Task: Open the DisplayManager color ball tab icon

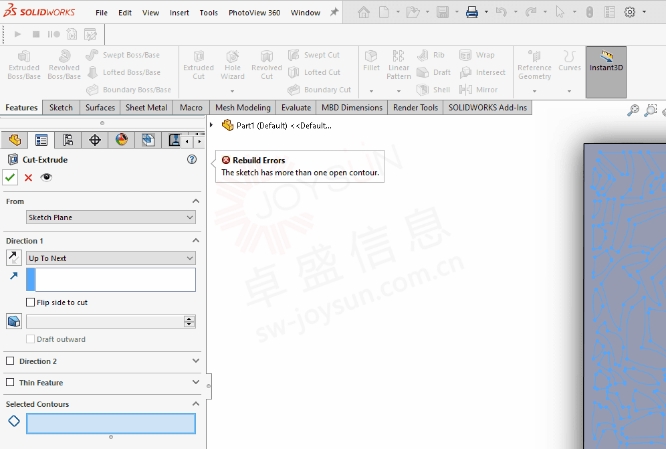Action: (x=121, y=140)
